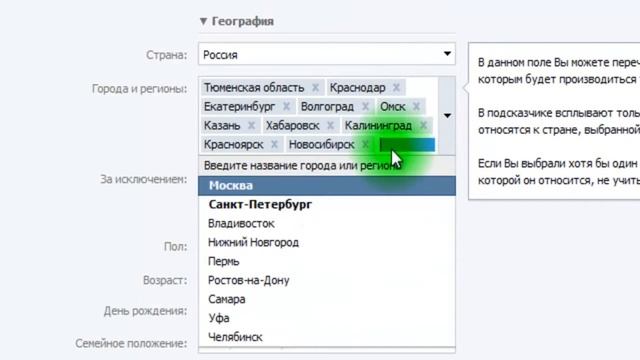
Task: Click the Новосибирск tag label
Action: tap(322, 144)
